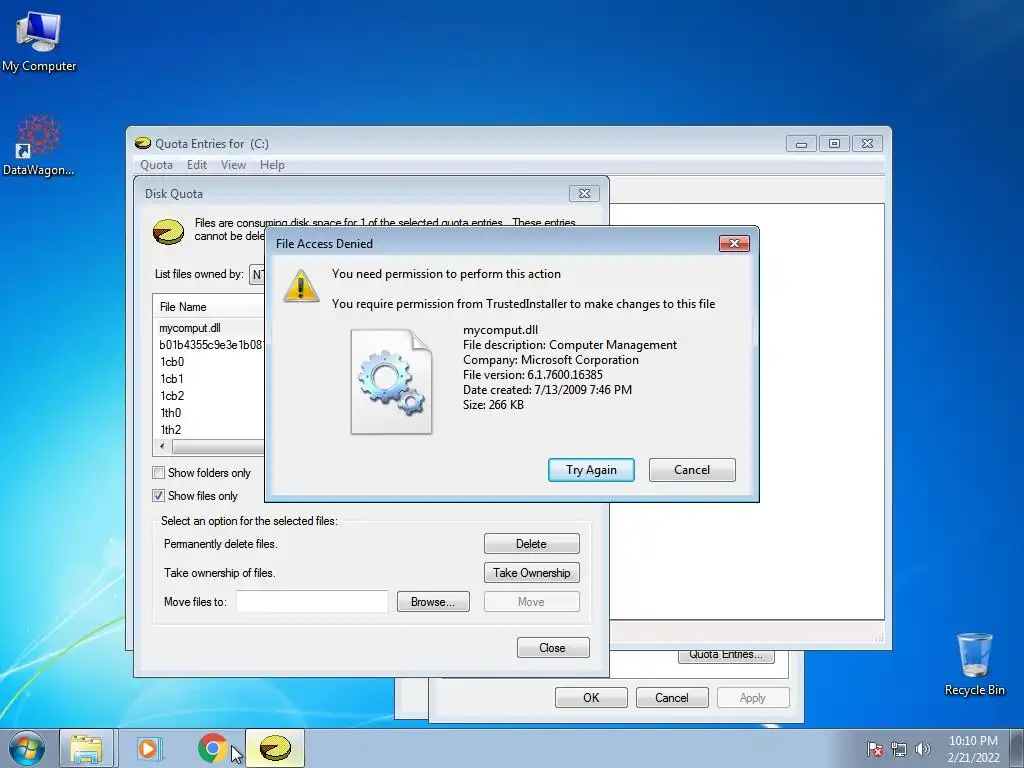Click Browse to choose move destination
Screen dimensions: 1024x768
(433, 602)
